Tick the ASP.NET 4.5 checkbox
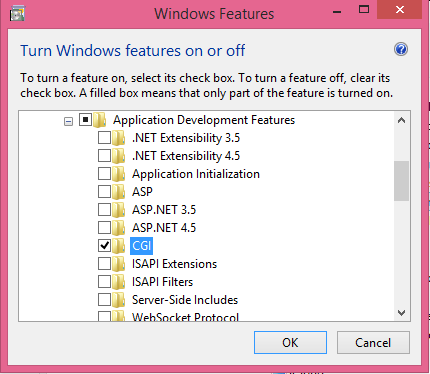Viewport: 430px width, 374px height. point(104,227)
